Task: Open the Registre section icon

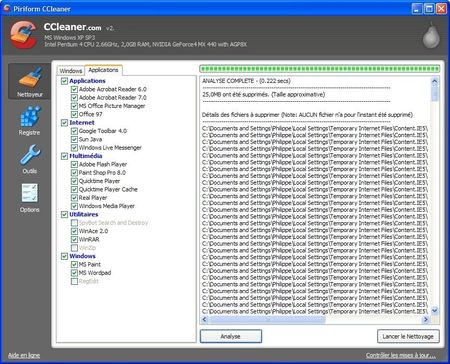Action: [x=30, y=121]
